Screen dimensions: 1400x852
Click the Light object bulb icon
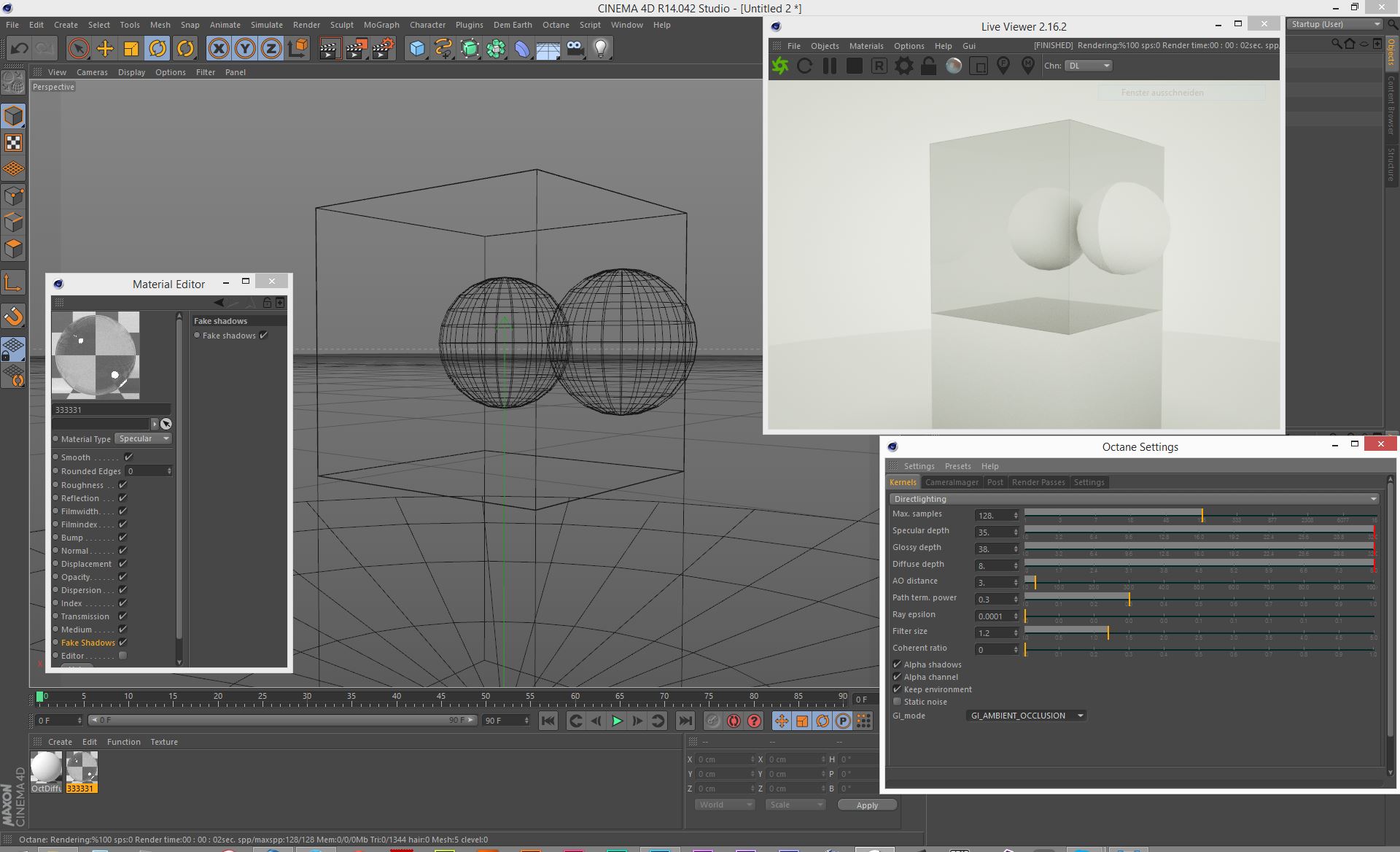600,49
